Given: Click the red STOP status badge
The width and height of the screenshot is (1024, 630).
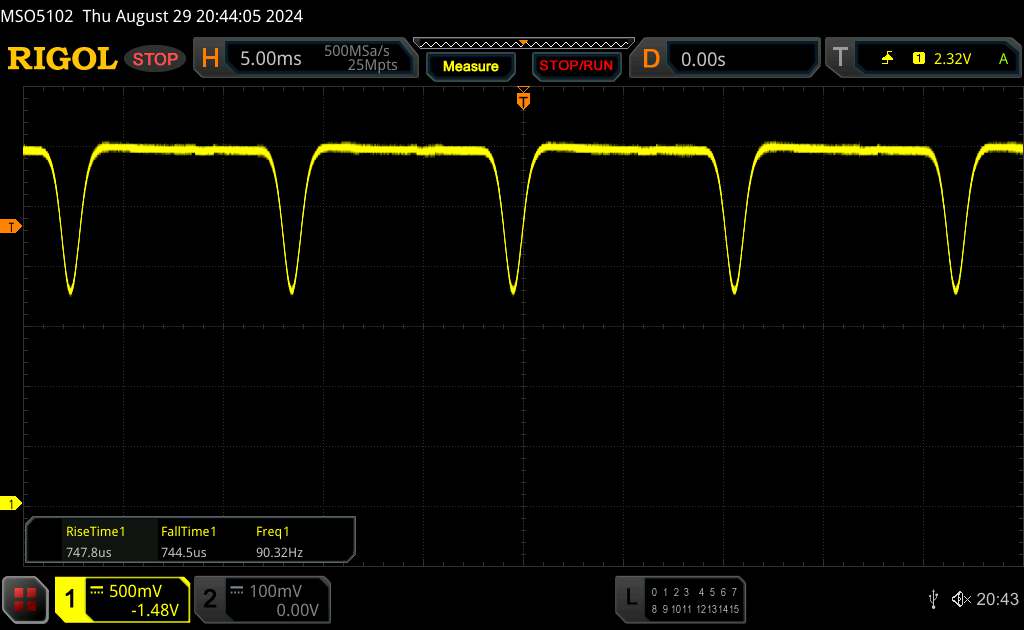Looking at the screenshot, I should 156,59.
